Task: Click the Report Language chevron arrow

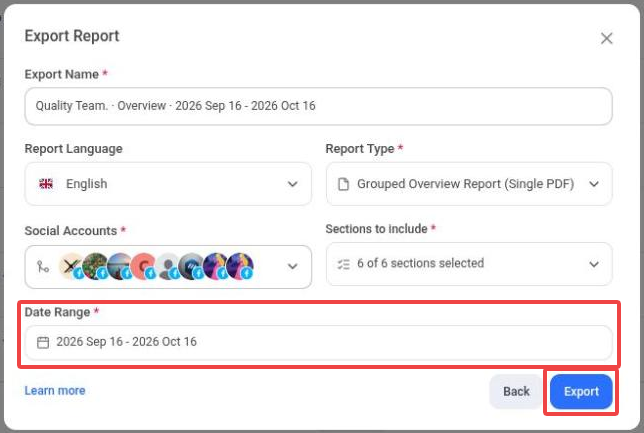Action: [x=292, y=184]
